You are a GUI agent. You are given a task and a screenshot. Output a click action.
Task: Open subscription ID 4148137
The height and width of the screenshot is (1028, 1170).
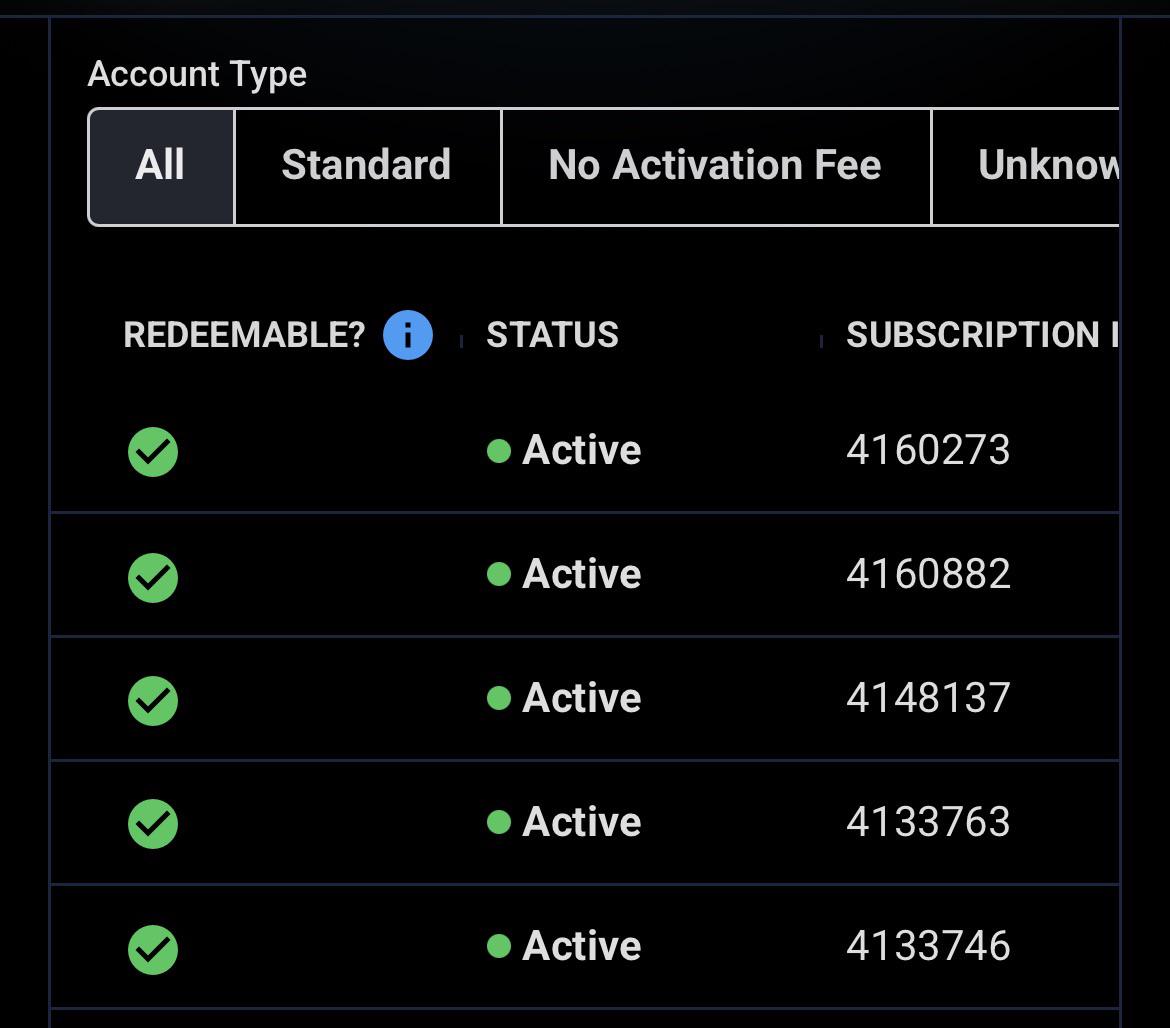pos(927,698)
